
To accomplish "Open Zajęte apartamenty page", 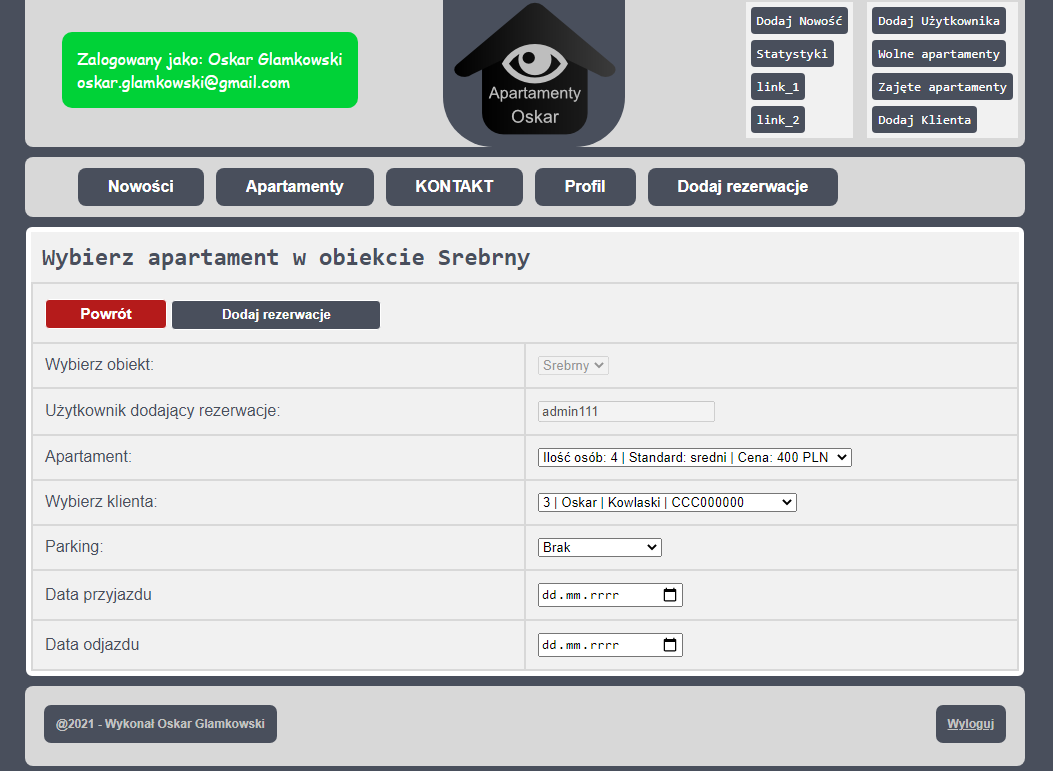I will click(941, 86).
